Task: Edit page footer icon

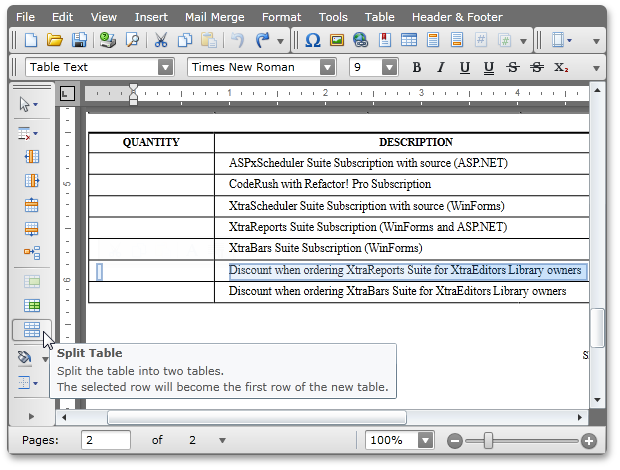Action: (x=457, y=40)
